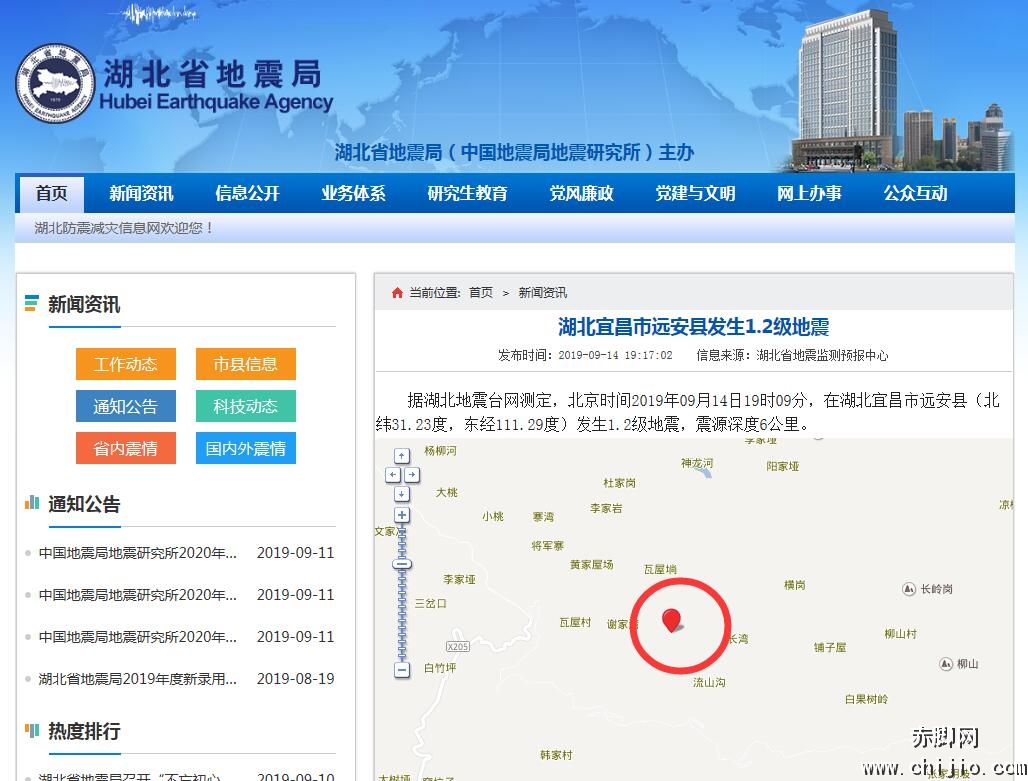The image size is (1028, 781).
Task: Click the 首页 breadcrumb link
Action: tap(481, 293)
